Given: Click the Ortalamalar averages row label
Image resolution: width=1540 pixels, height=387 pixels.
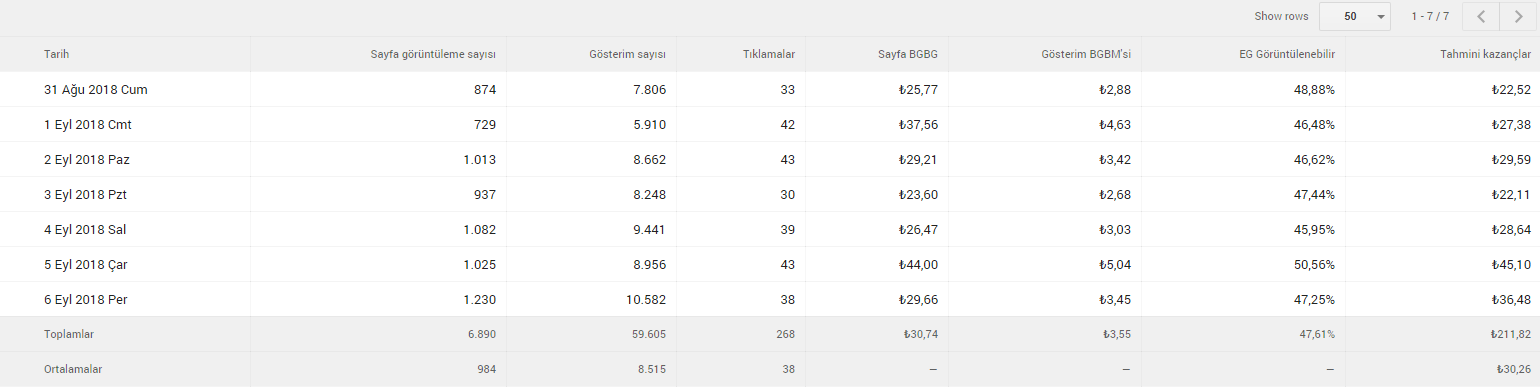Looking at the screenshot, I should [73, 369].
